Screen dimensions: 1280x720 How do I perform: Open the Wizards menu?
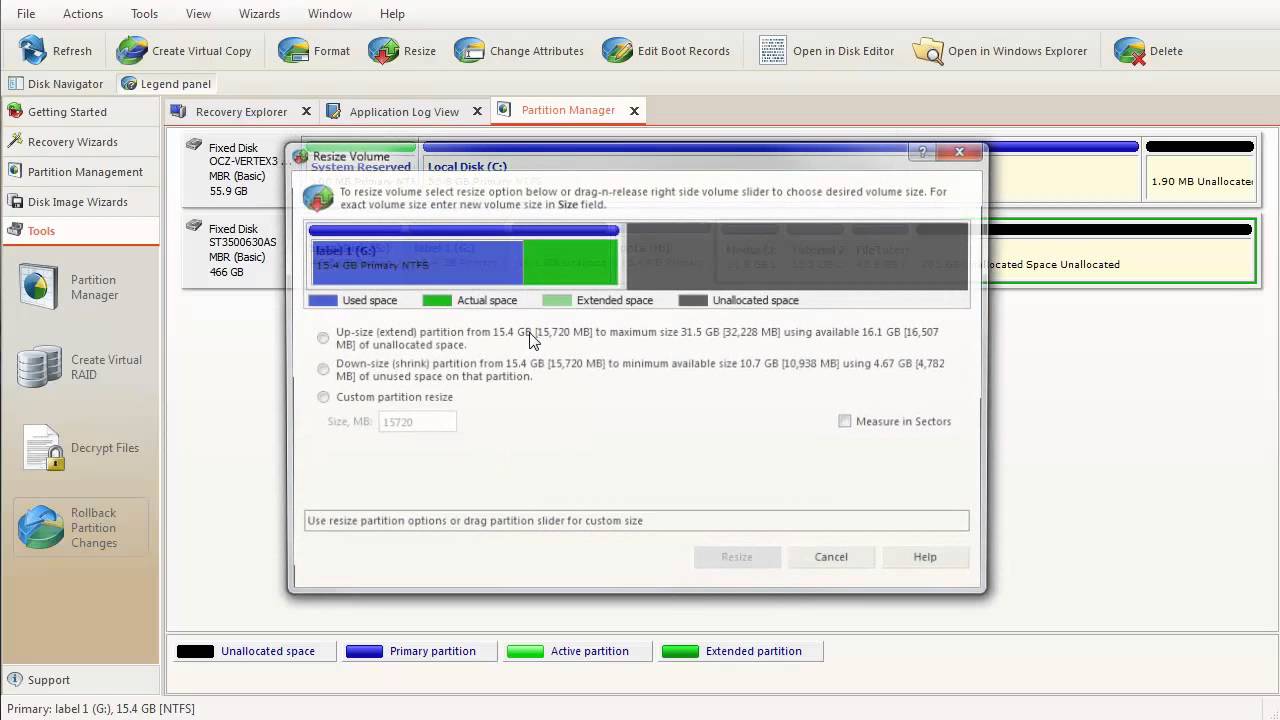(x=259, y=13)
